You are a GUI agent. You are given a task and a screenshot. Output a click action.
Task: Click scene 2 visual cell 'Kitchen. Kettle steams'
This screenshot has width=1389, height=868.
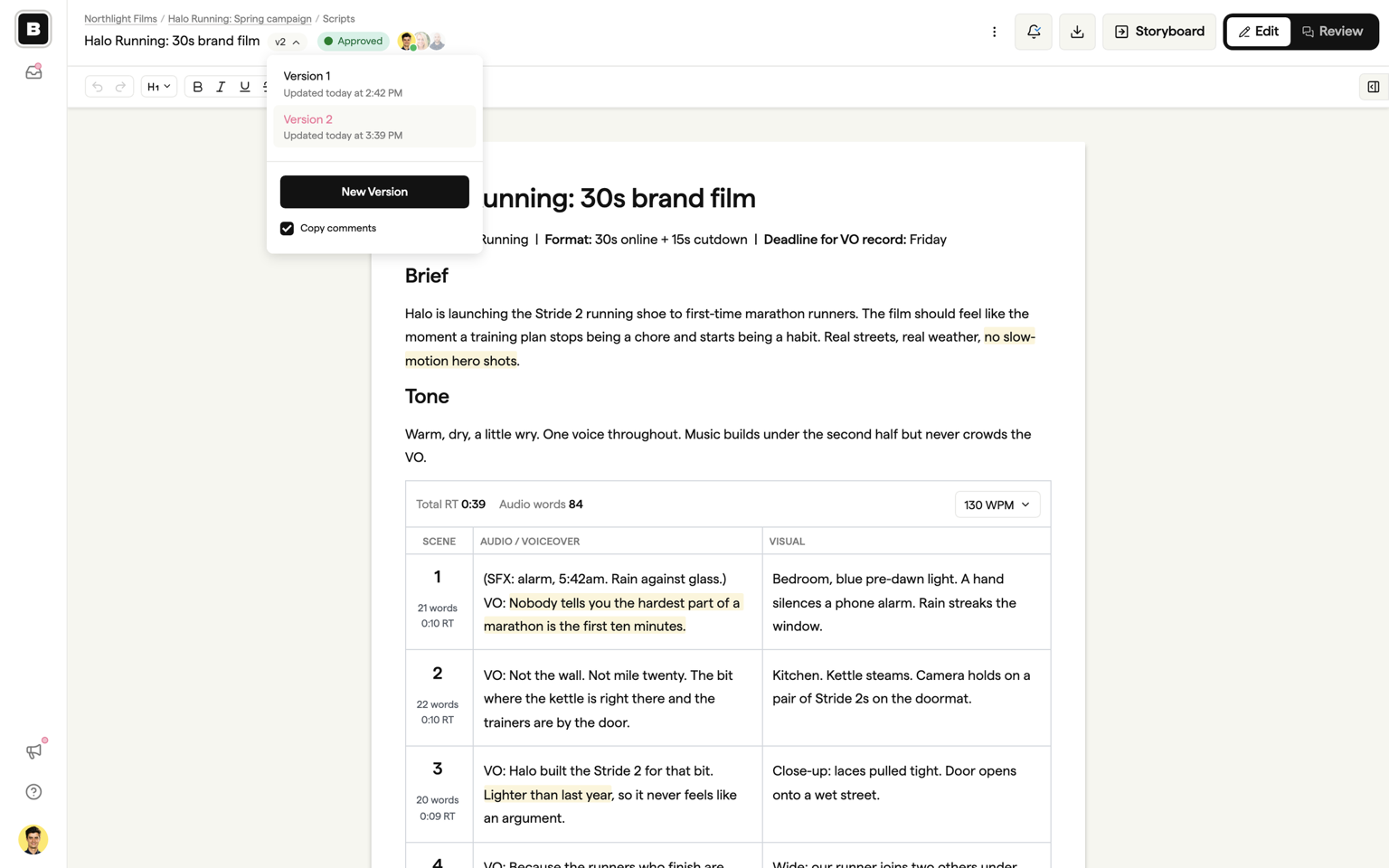906,698
